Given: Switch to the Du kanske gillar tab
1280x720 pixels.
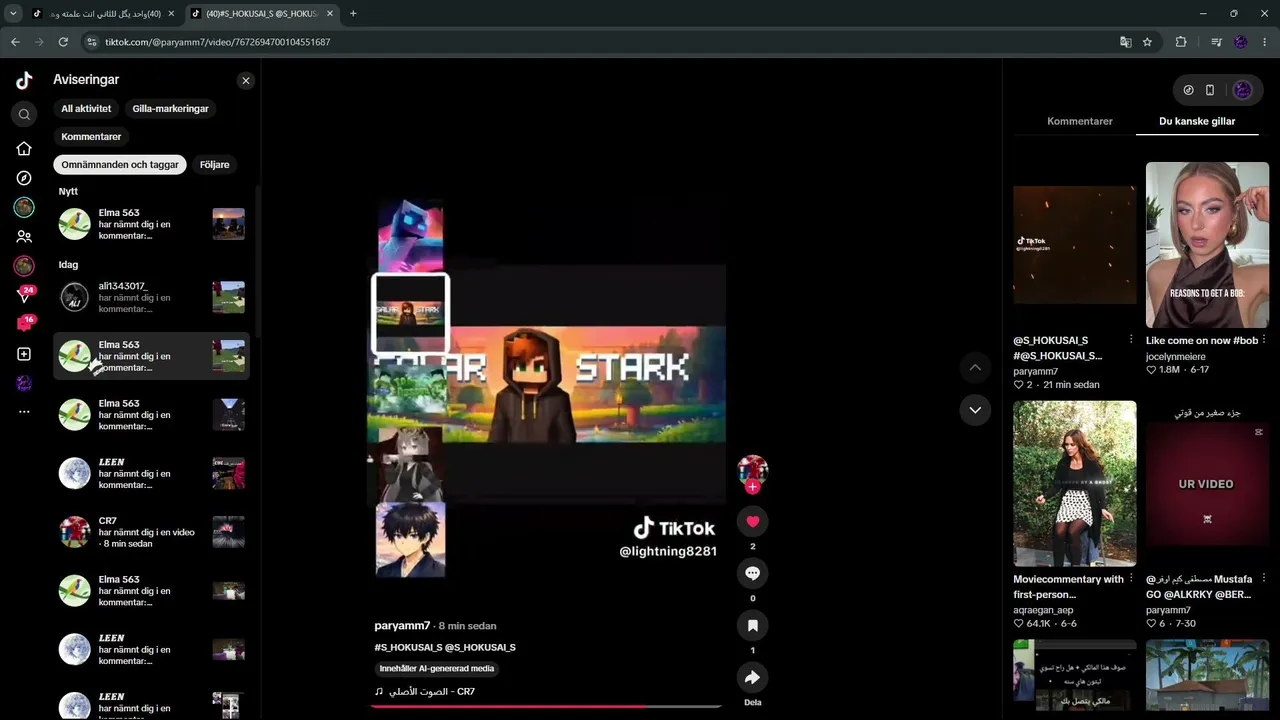Looking at the screenshot, I should tap(1197, 121).
